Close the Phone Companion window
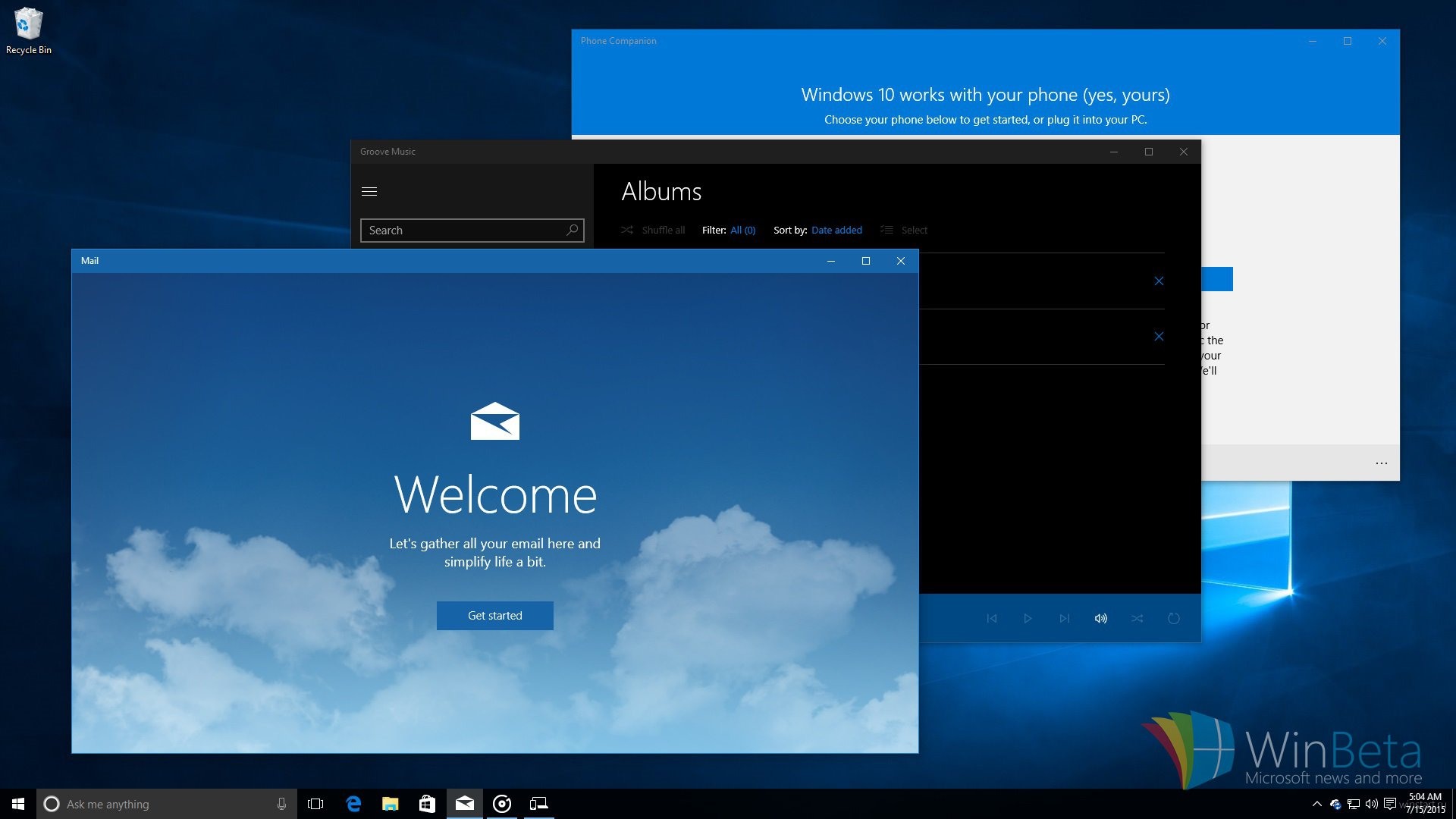The height and width of the screenshot is (819, 1456). (x=1382, y=41)
